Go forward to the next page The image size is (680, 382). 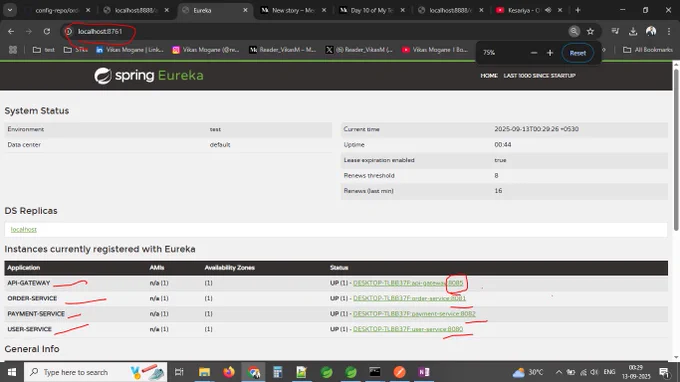pos(29,31)
